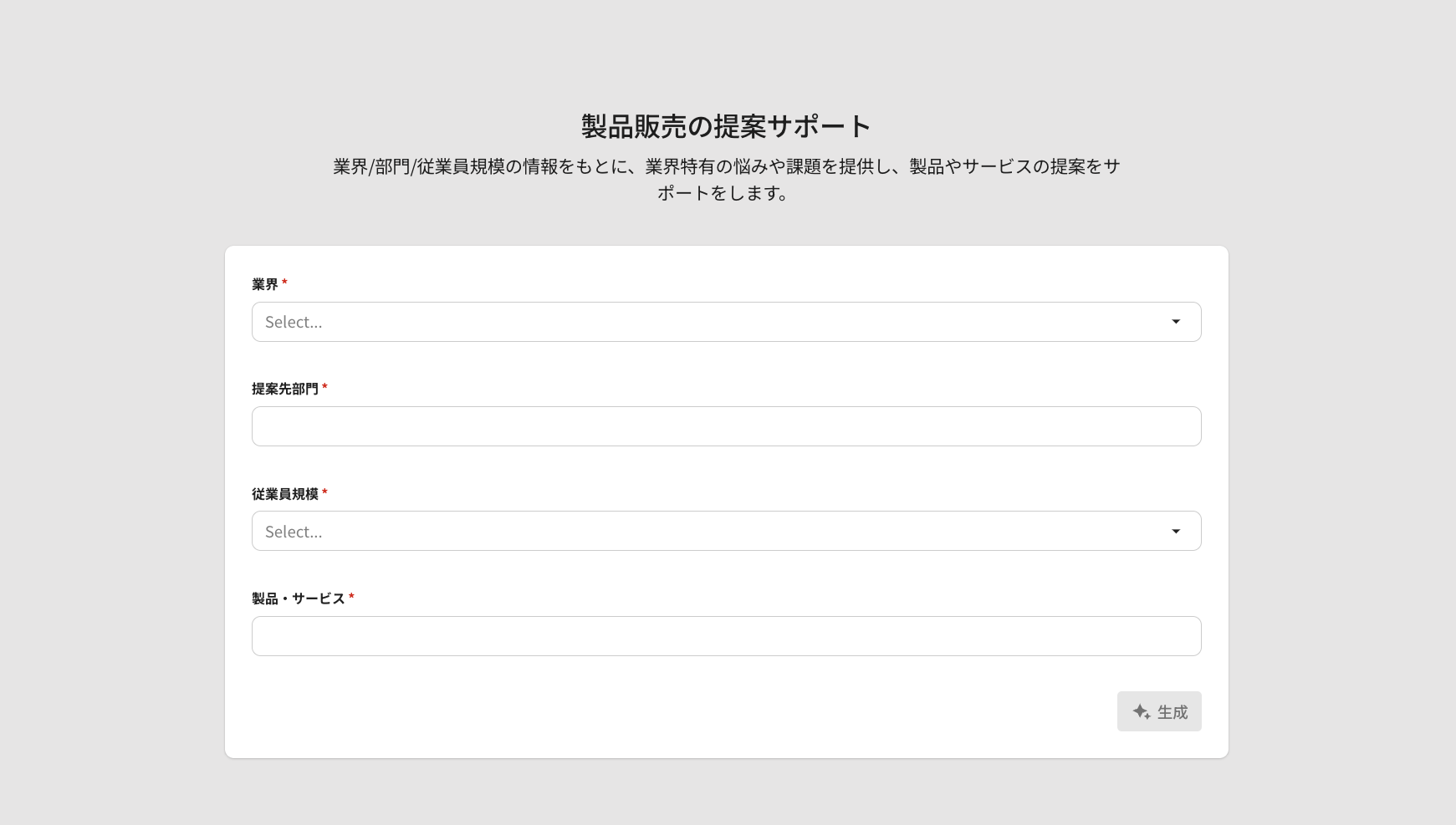Screen dimensions: 1456x825
Task: Click the red asterisk beside 業界
Action: (284, 283)
